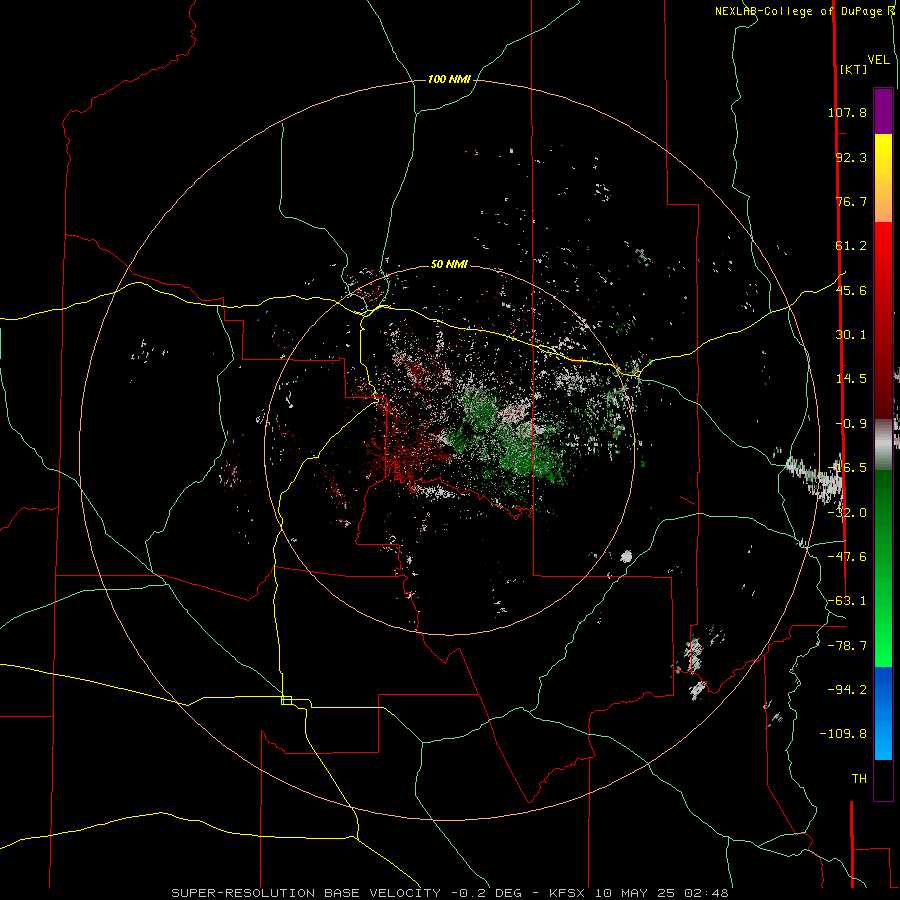Image resolution: width=900 pixels, height=900 pixels.
Task: Select the -109.8 velocity scale value
Action: (x=843, y=734)
